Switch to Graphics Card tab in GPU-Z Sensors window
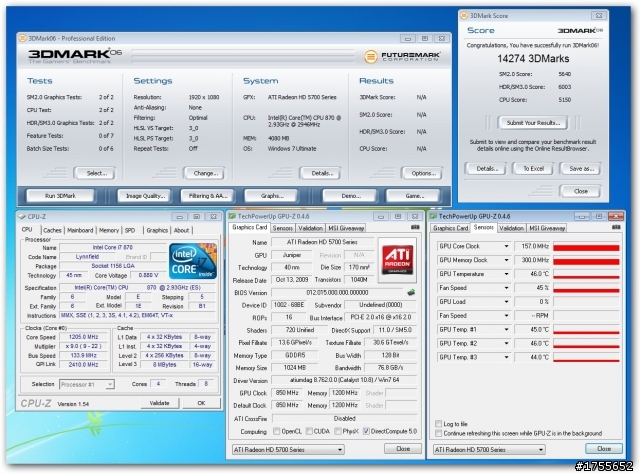 pos(451,228)
